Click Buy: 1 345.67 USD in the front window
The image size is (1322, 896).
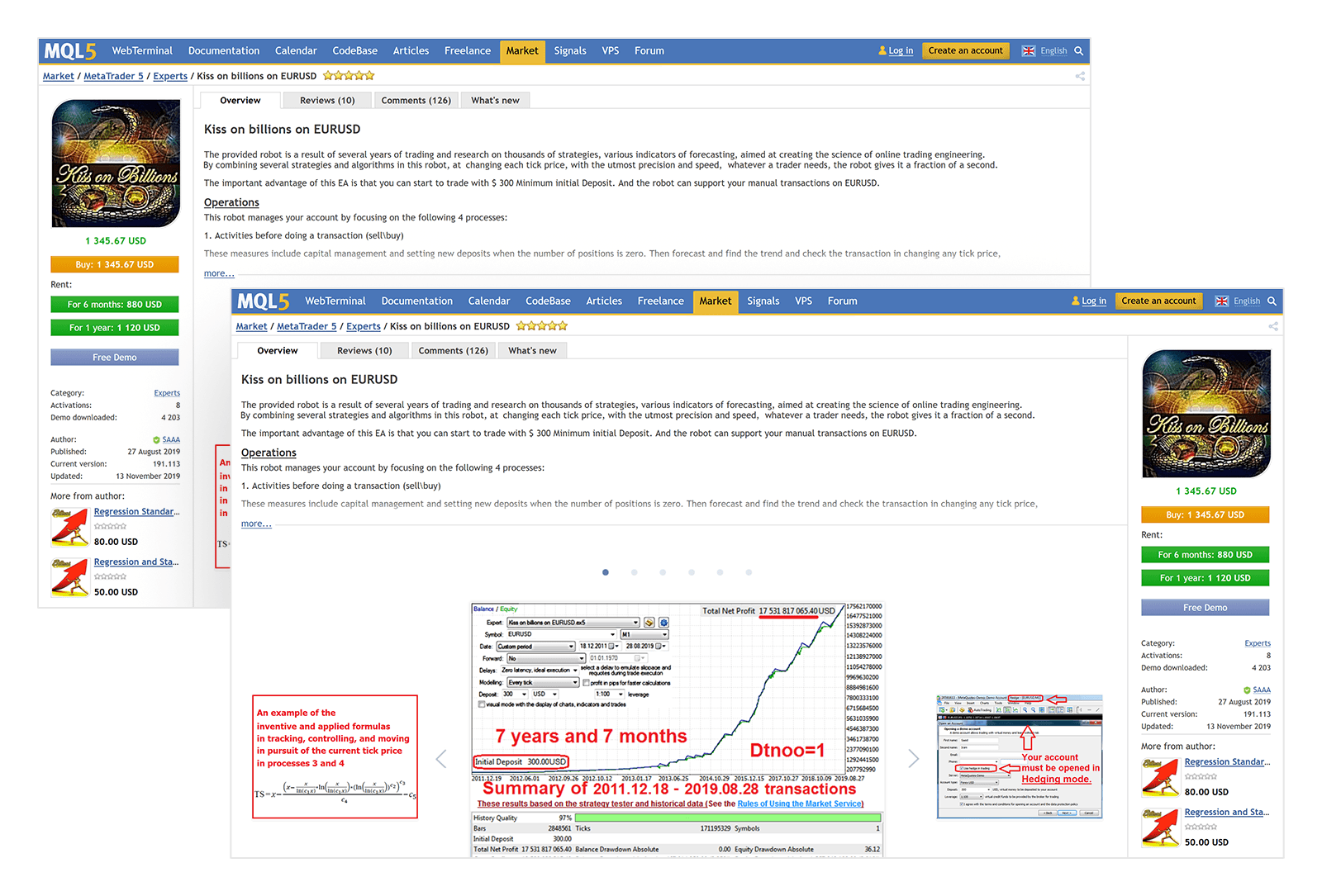[1205, 515]
